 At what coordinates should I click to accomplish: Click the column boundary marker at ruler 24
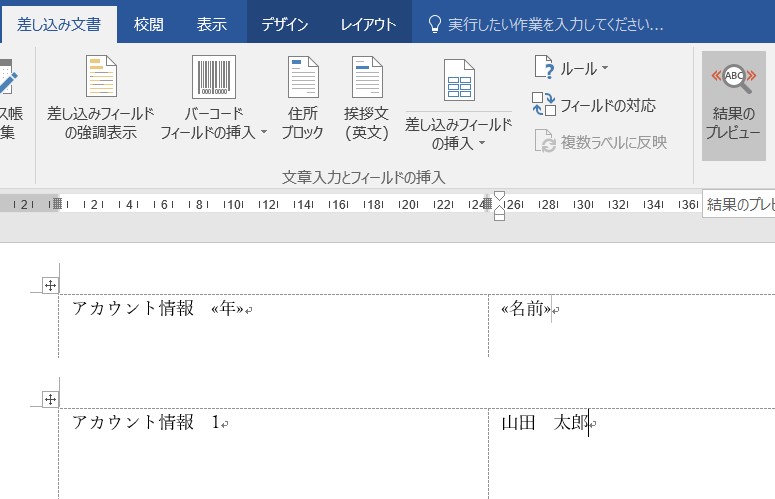pyautogui.click(x=488, y=204)
